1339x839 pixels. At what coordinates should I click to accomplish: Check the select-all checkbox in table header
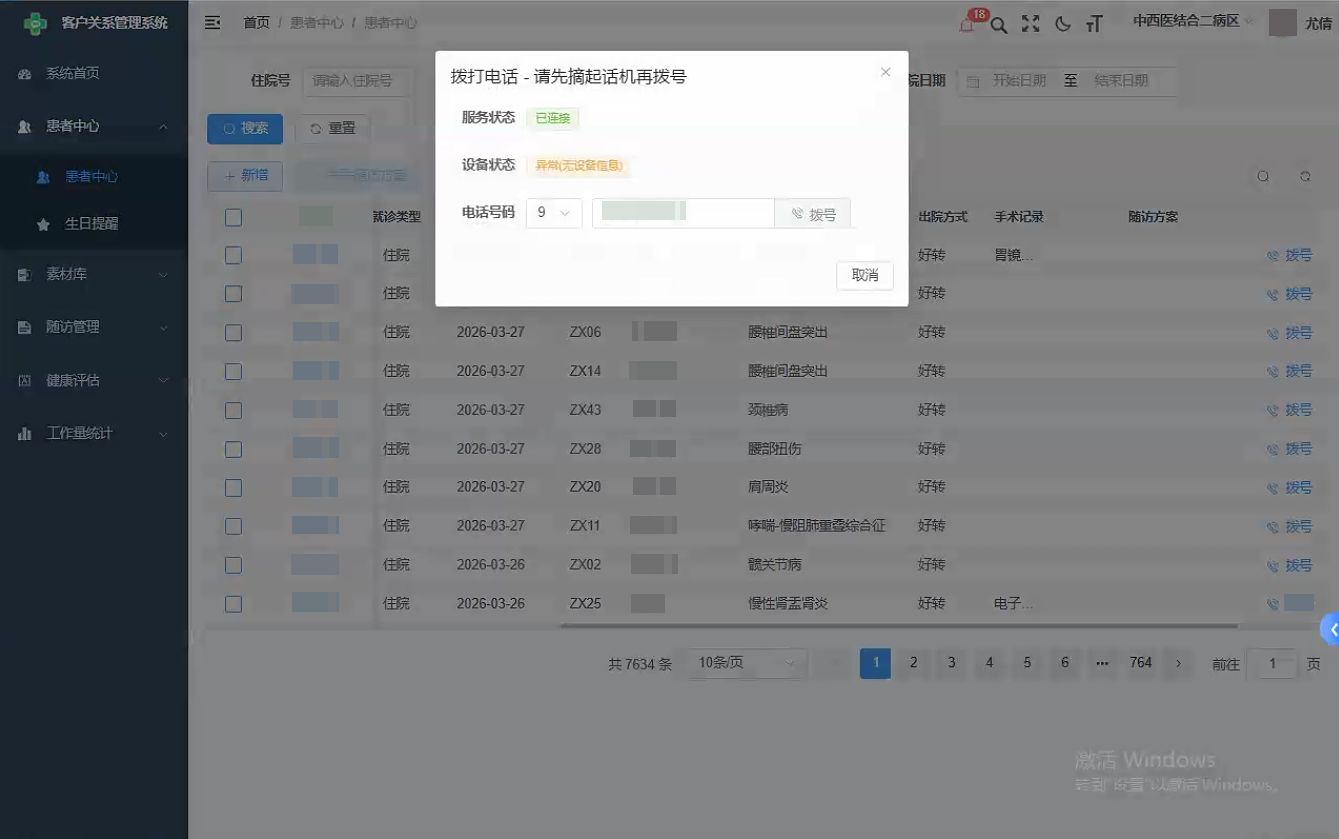233,217
